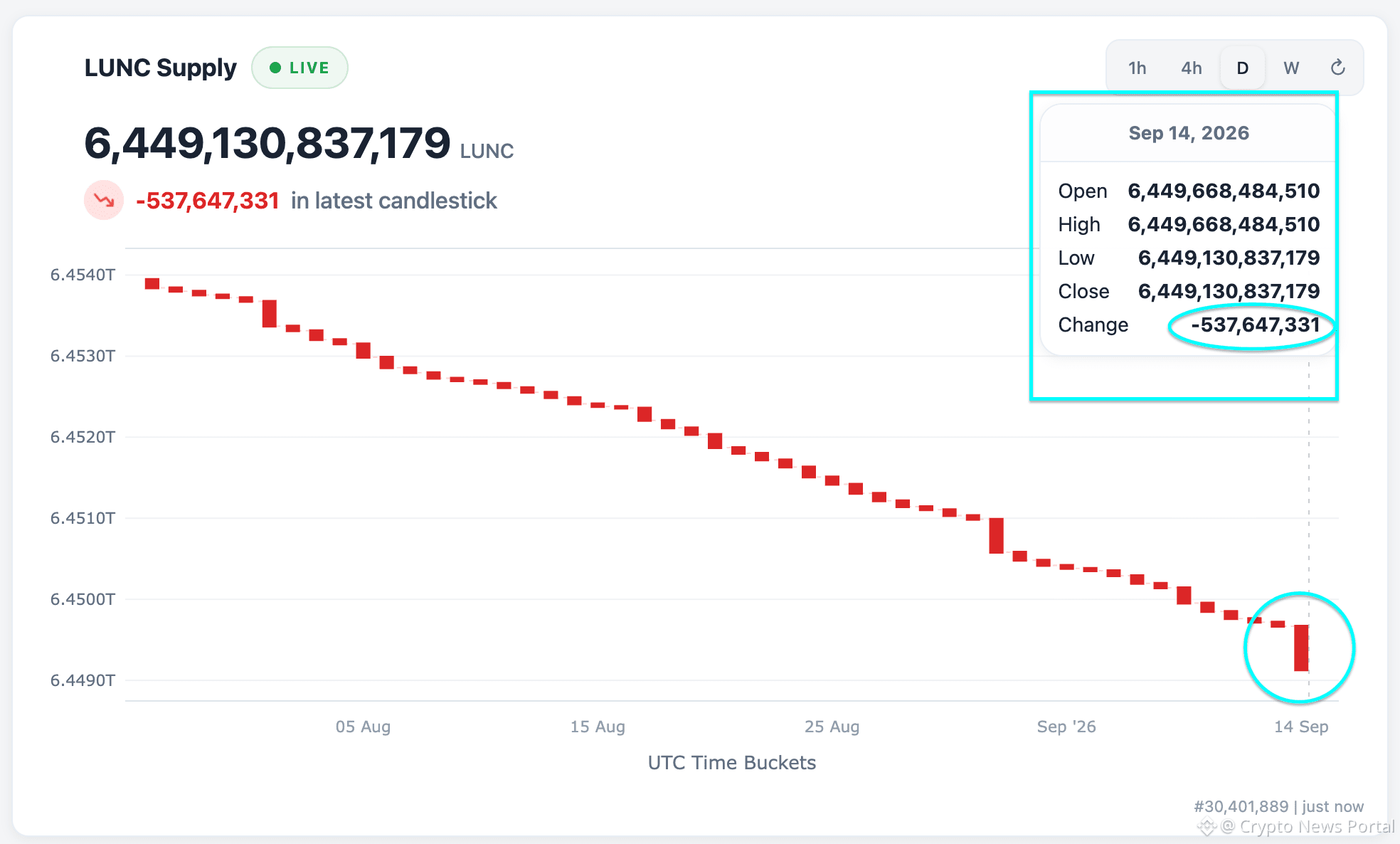Screen dimensions: 1400x844
Task: Click the 6.4500T y-axis label
Action: [x=83, y=599]
